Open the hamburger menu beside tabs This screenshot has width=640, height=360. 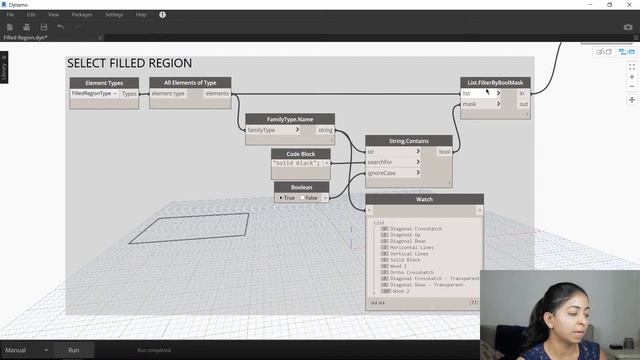(x=636, y=38)
